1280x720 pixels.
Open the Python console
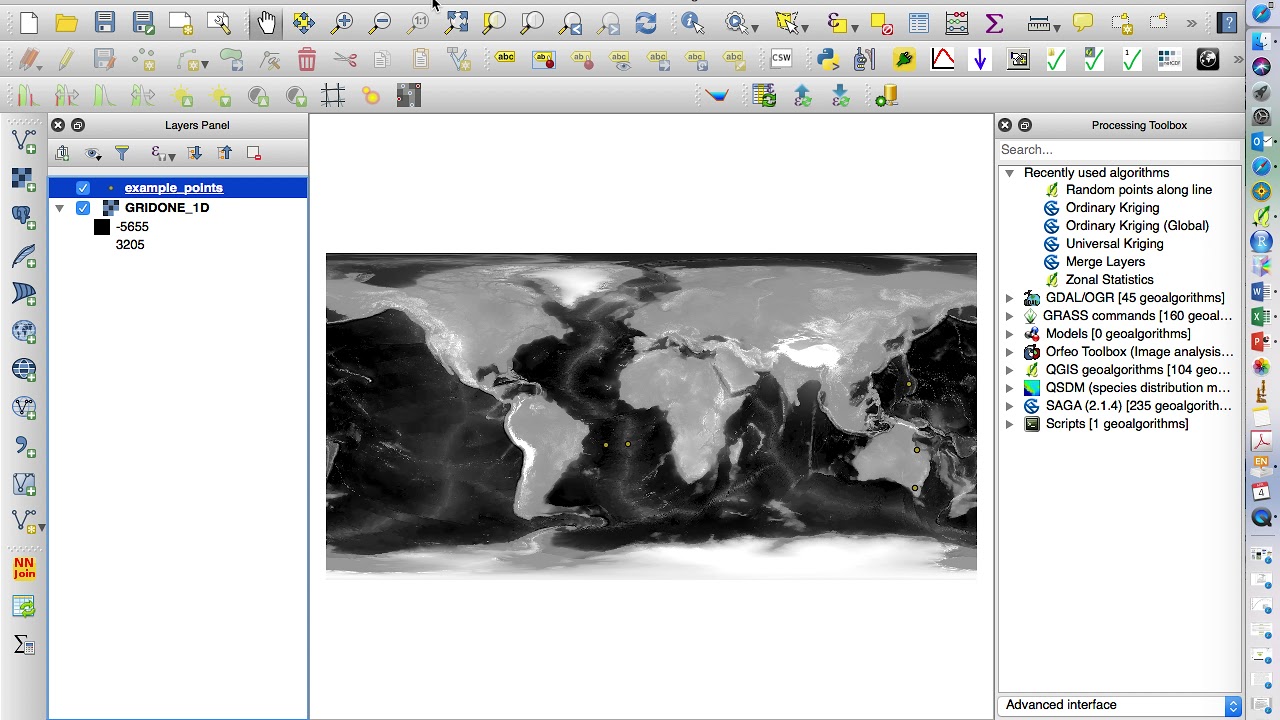coord(828,60)
